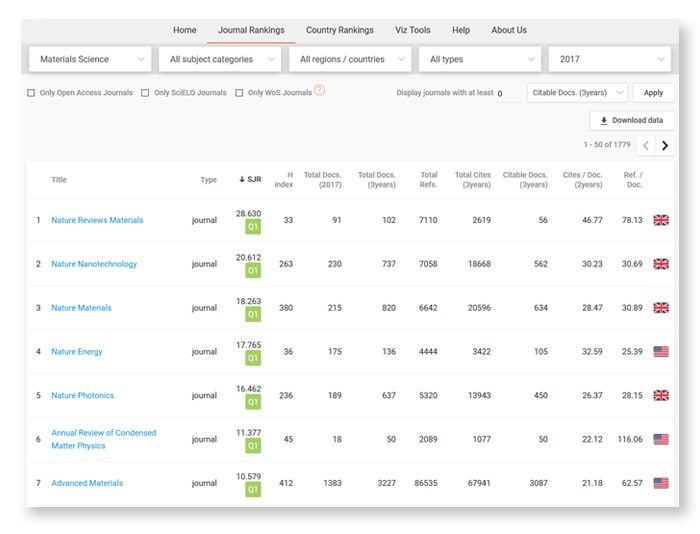The width and height of the screenshot is (700, 534).
Task: Expand All subject categories dropdown
Action: pyautogui.click(x=220, y=59)
